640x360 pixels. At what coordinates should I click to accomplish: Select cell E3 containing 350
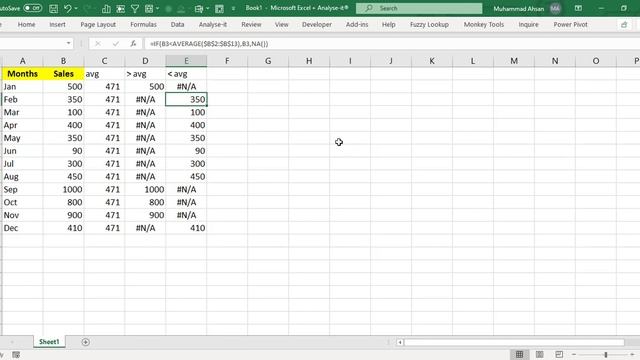[x=186, y=100]
